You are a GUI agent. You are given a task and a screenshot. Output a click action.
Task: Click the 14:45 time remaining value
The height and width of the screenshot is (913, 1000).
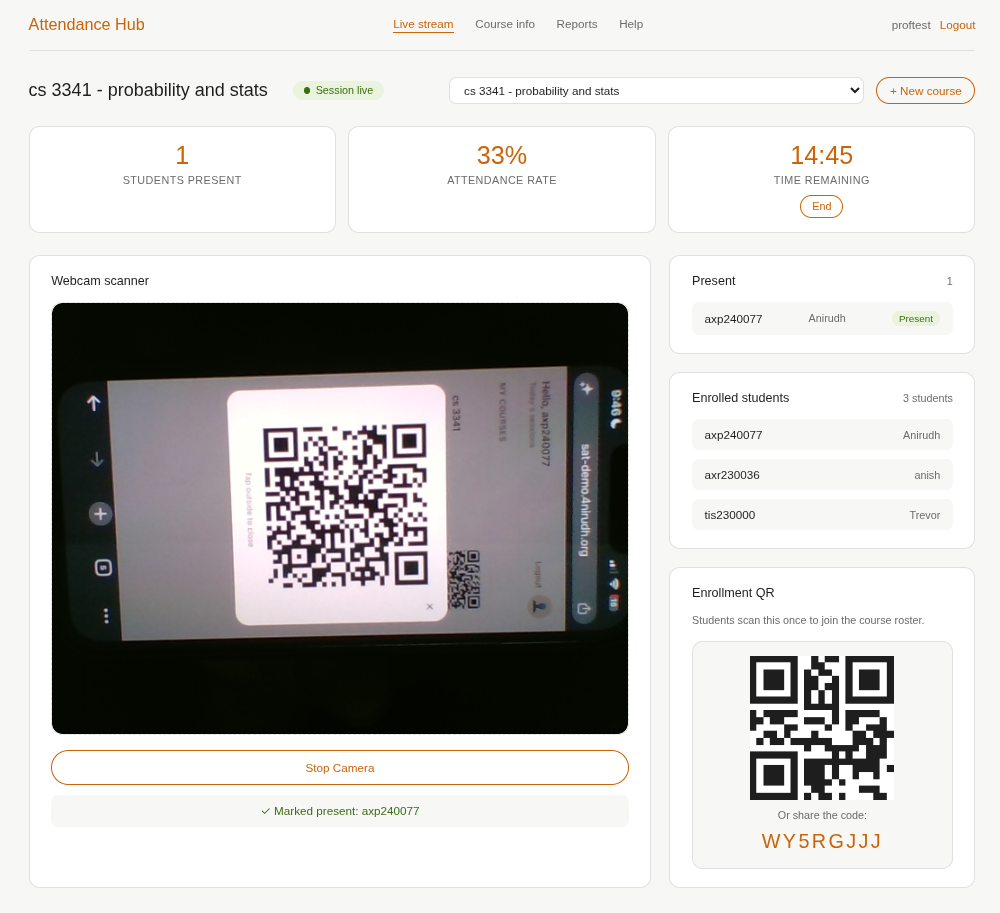click(821, 155)
